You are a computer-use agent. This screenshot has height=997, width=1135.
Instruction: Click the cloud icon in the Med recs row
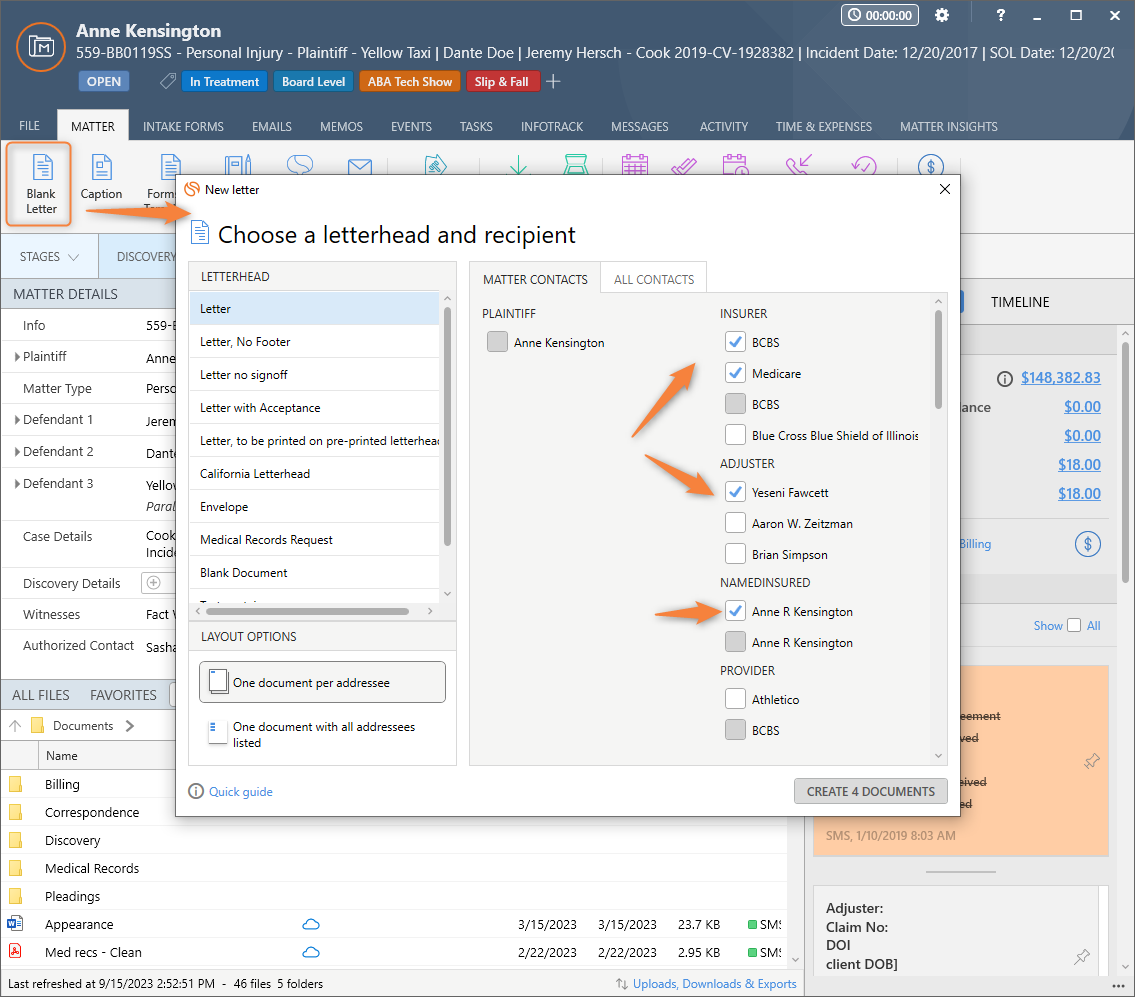311,952
